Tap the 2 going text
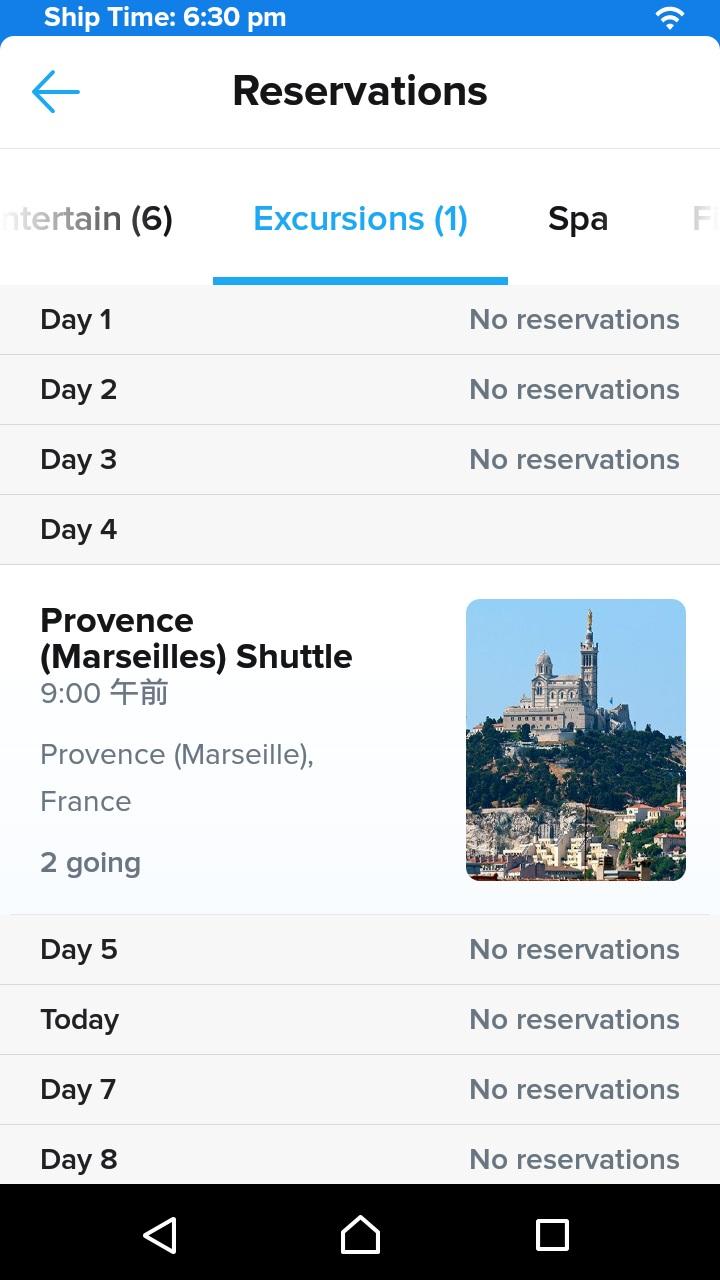The image size is (720, 1280). [90, 863]
